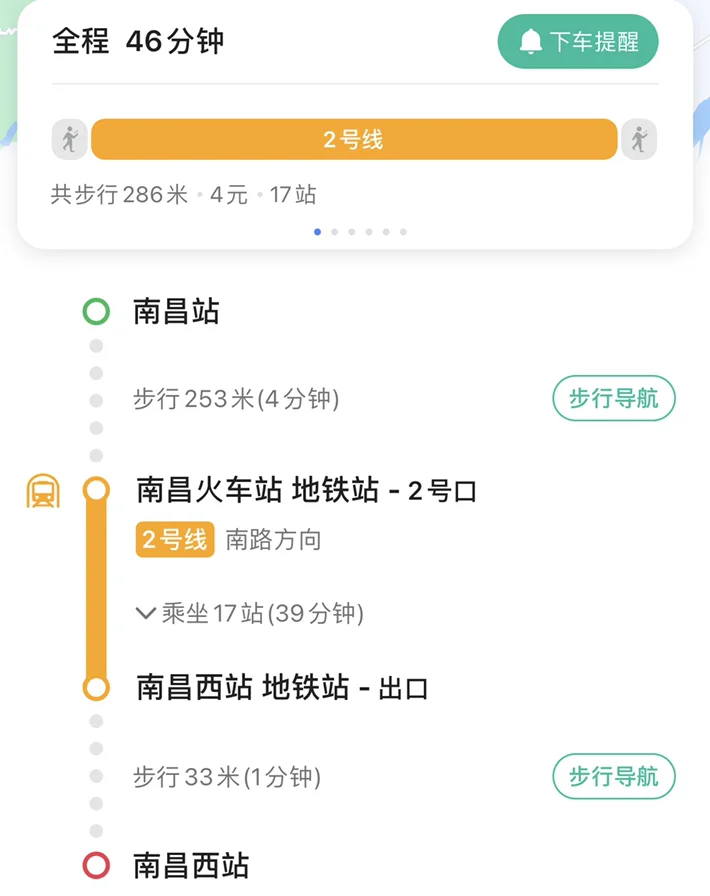
Task: Tap 步行导航 next to 步行33米
Action: [x=613, y=777]
